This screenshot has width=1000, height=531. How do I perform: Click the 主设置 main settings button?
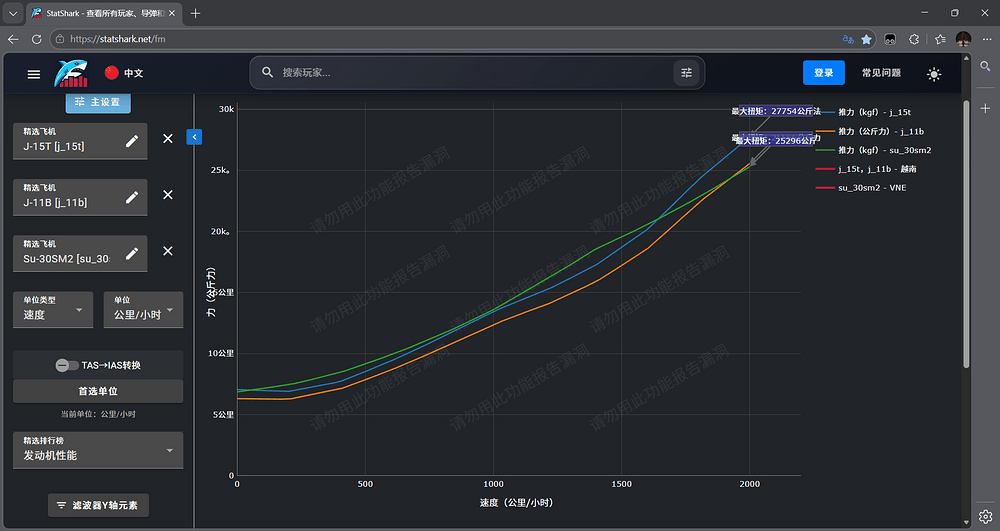click(98, 102)
